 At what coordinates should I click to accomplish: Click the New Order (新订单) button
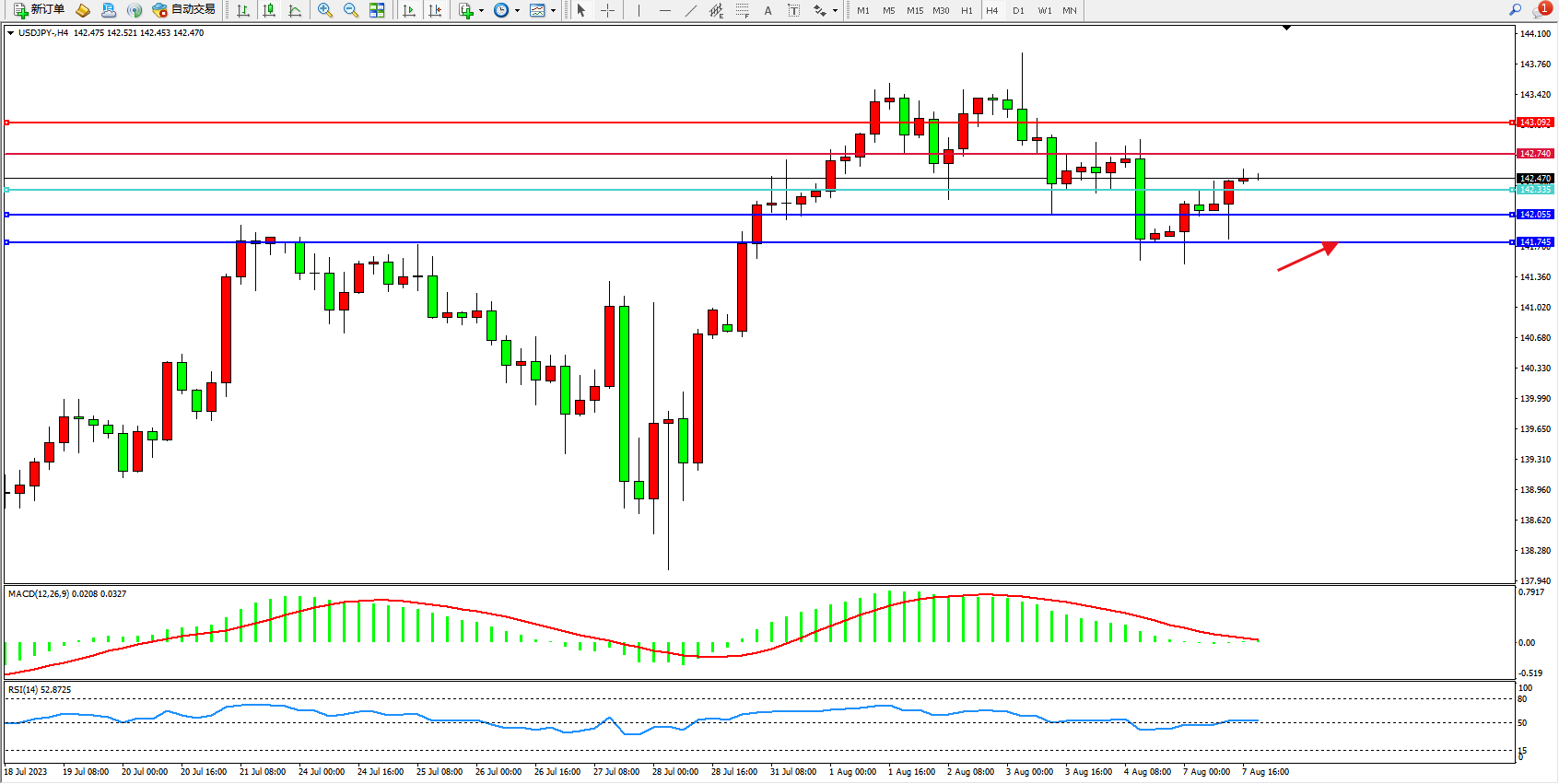click(x=39, y=10)
